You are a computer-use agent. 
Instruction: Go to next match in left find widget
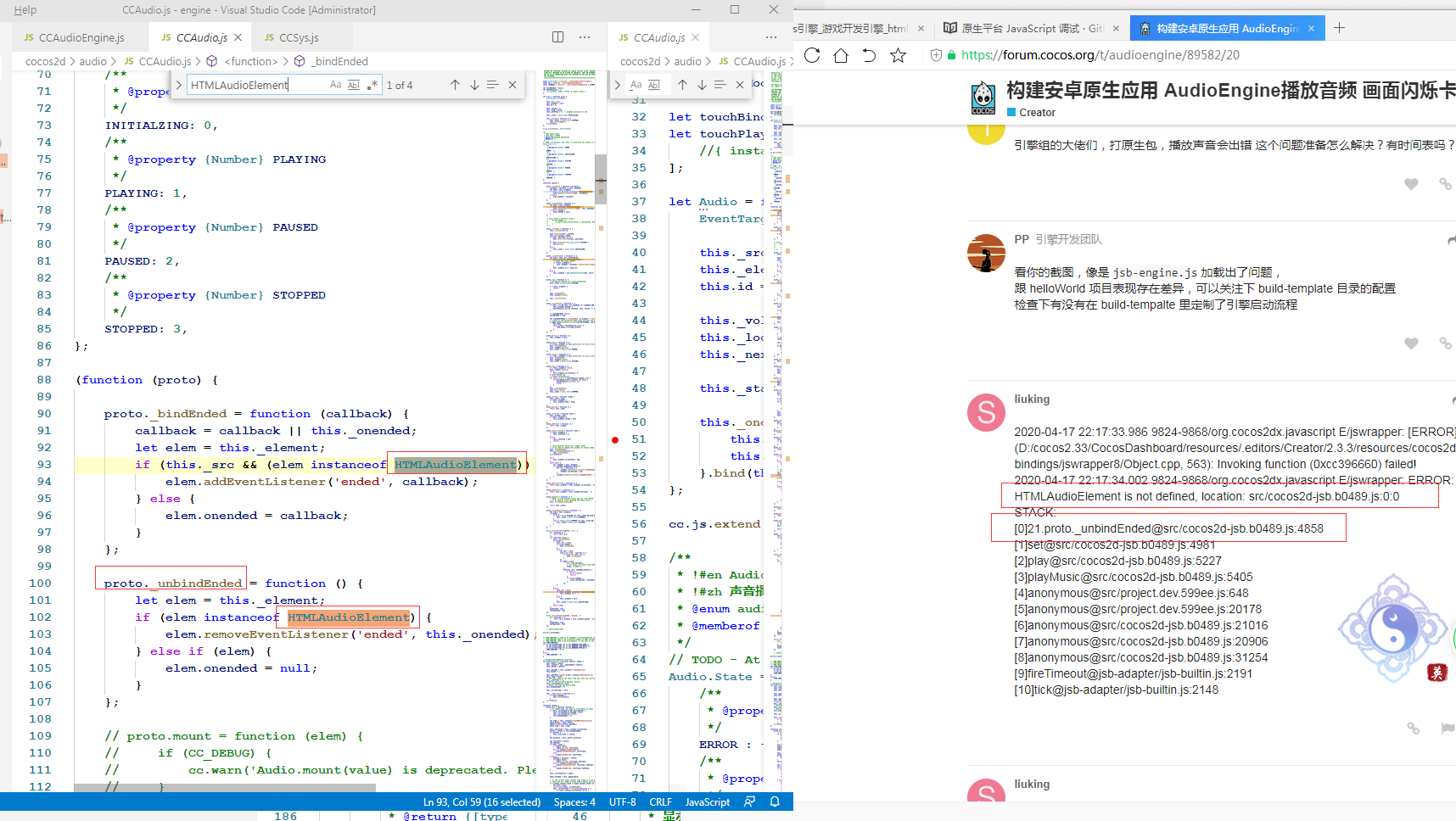point(474,85)
